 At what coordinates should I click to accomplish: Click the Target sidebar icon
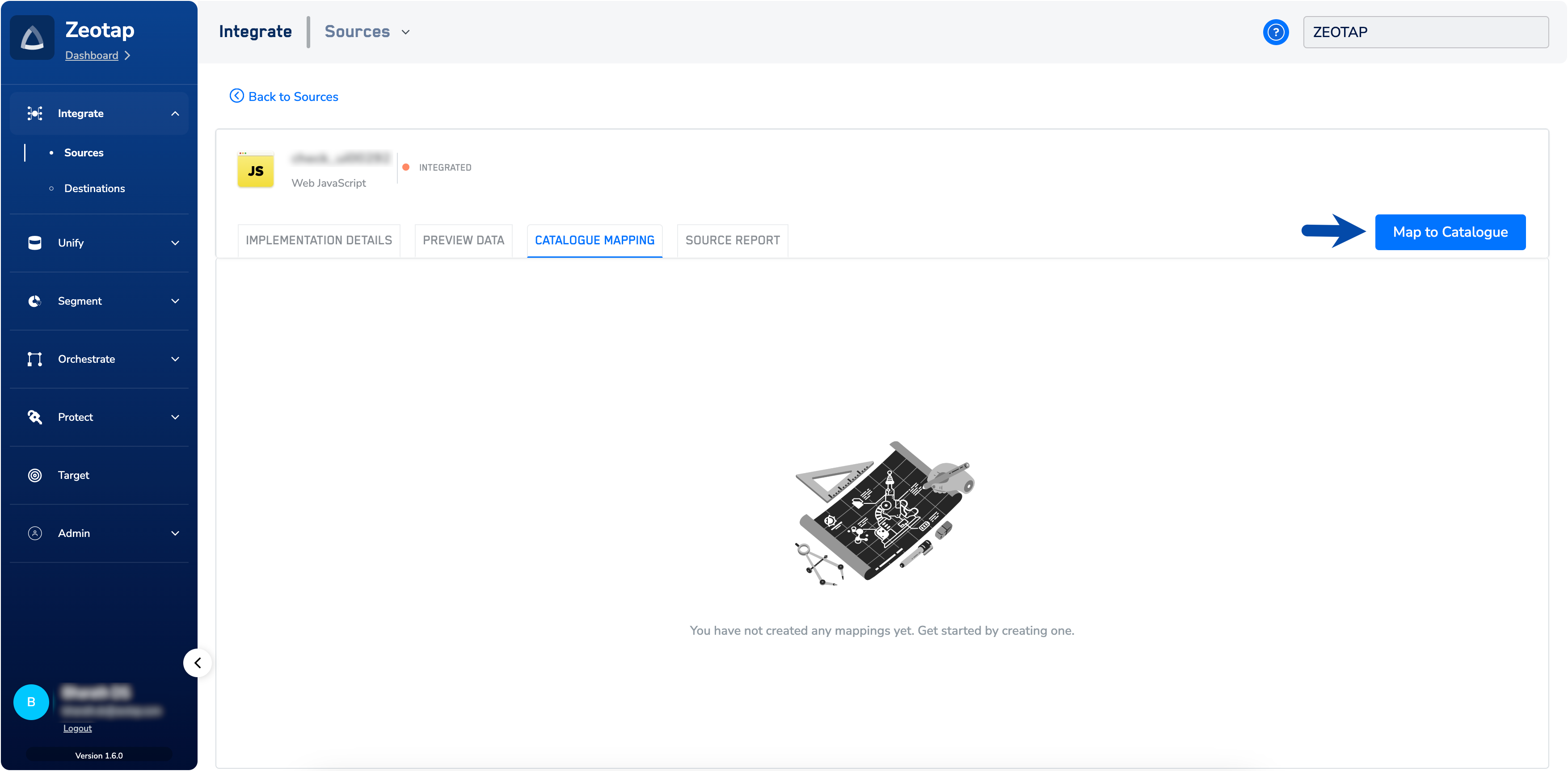tap(35, 475)
